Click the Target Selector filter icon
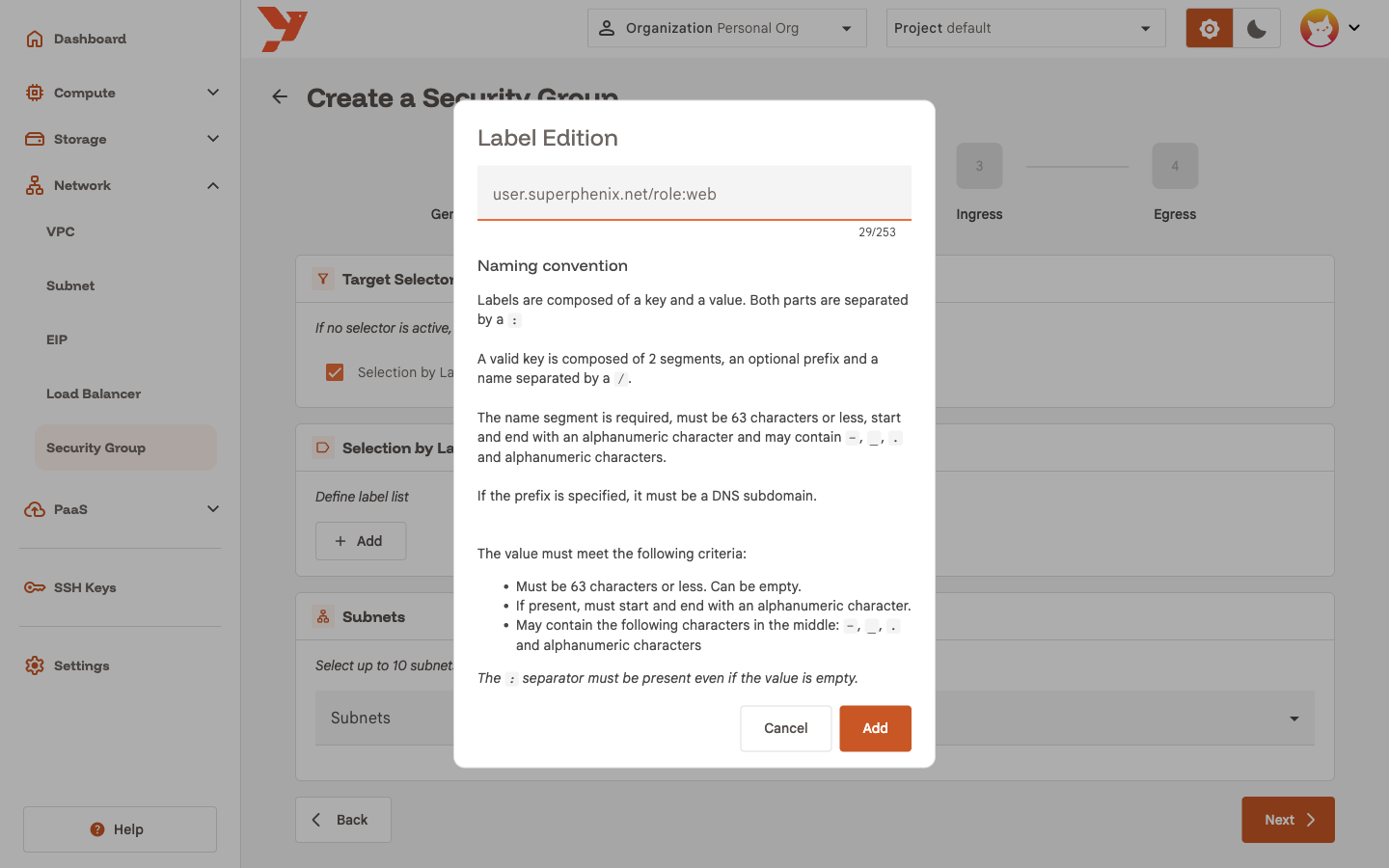Image resolution: width=1389 pixels, height=868 pixels. (x=323, y=279)
